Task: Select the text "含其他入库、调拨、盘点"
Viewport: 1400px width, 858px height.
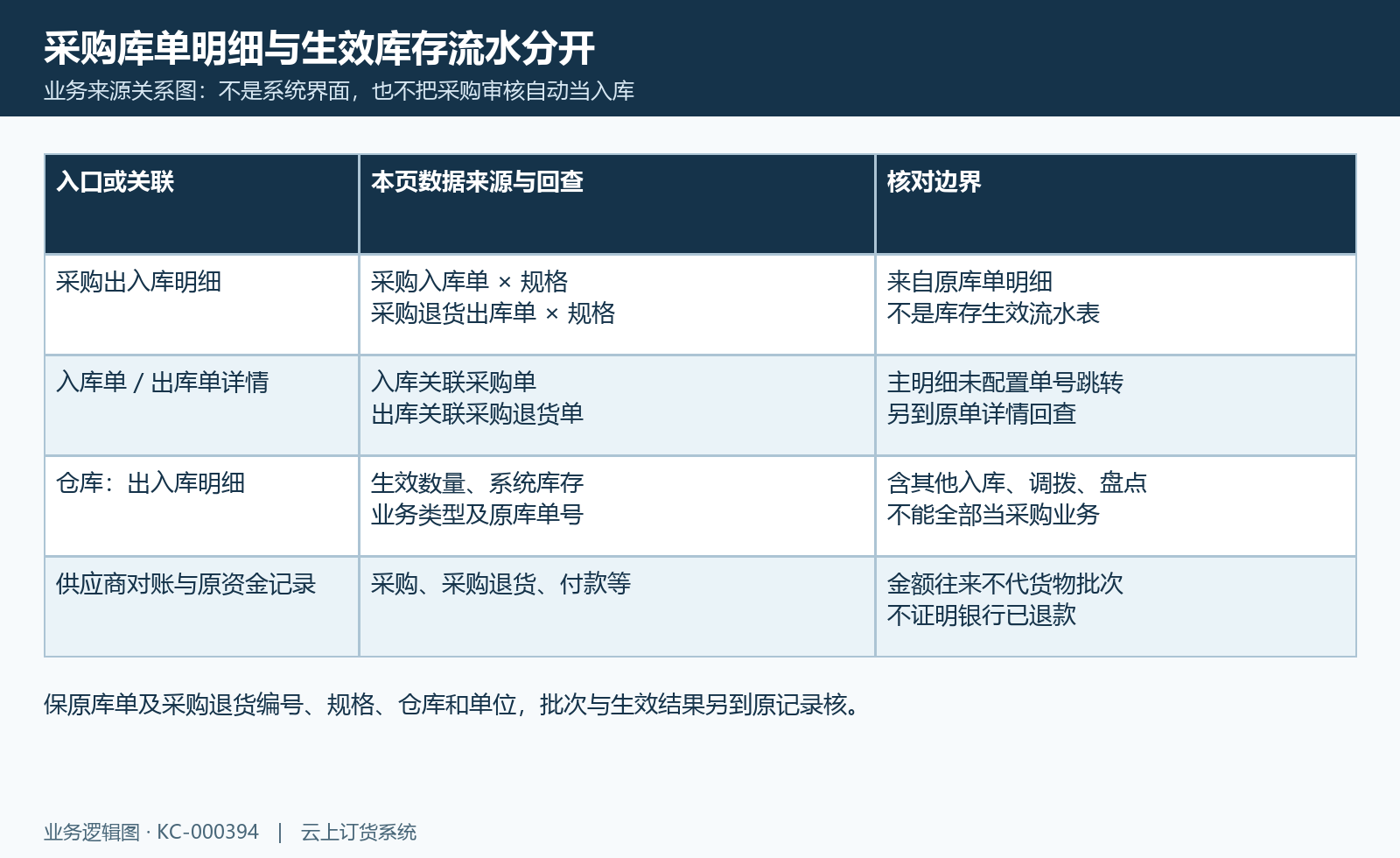Action: coord(1018,483)
